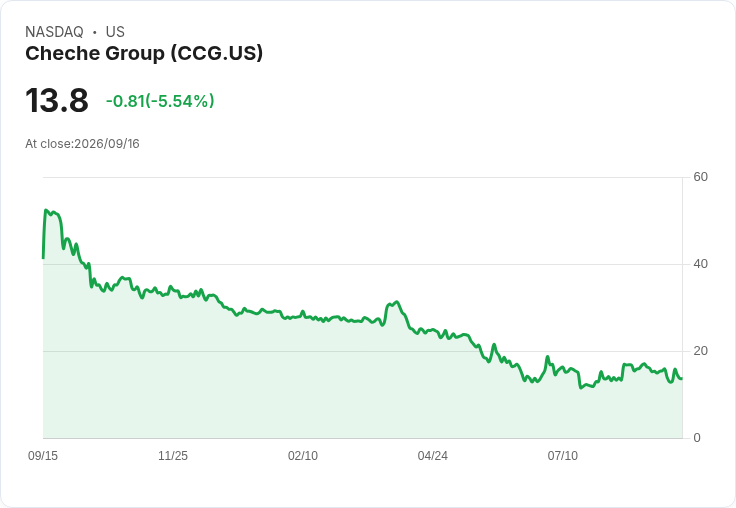
Task: Click the Cheche Group (CCG.US) title
Action: click(x=144, y=54)
